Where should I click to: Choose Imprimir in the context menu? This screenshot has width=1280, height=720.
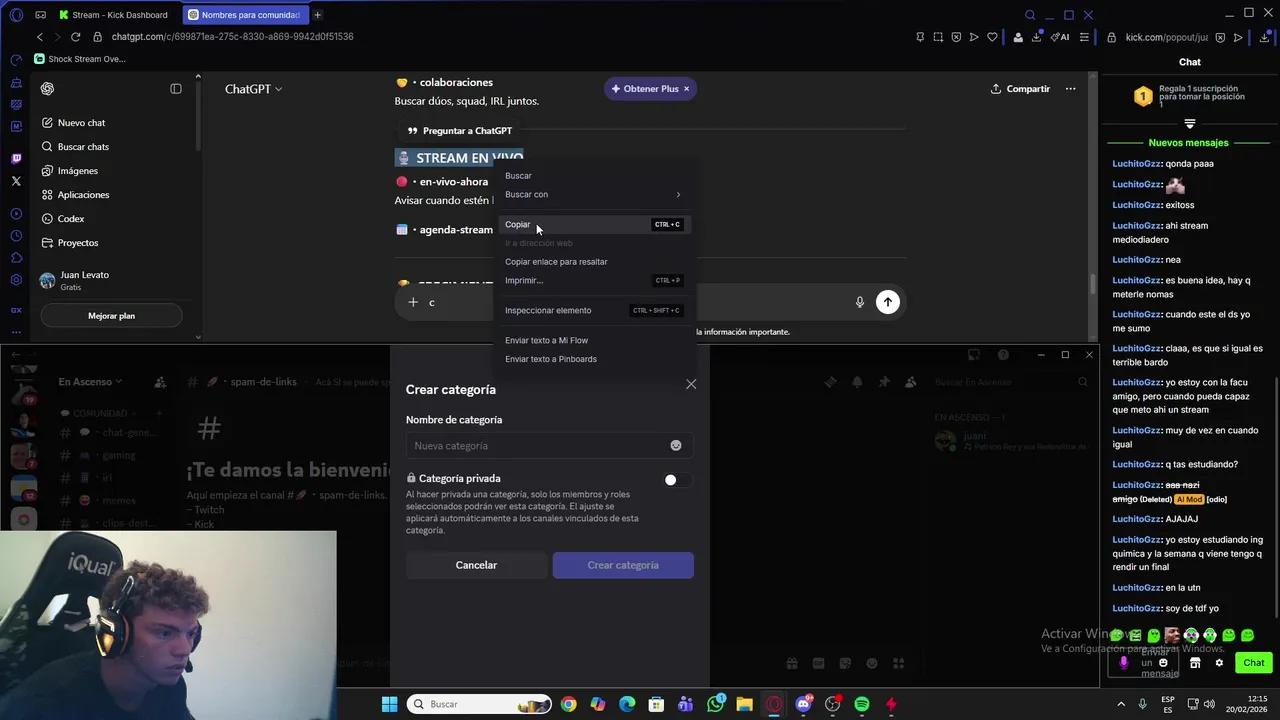click(x=594, y=281)
